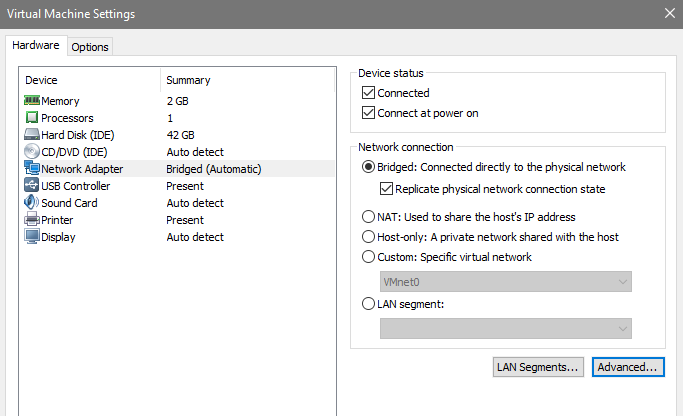Select the Hard Disk (IDE) icon
This screenshot has height=416, width=683.
31,135
